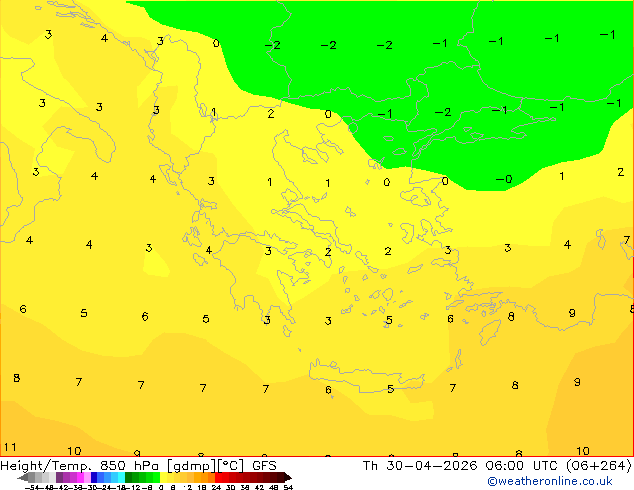Click the dark maroon right arrow of scale
This screenshot has width=634, height=490.
(288, 477)
